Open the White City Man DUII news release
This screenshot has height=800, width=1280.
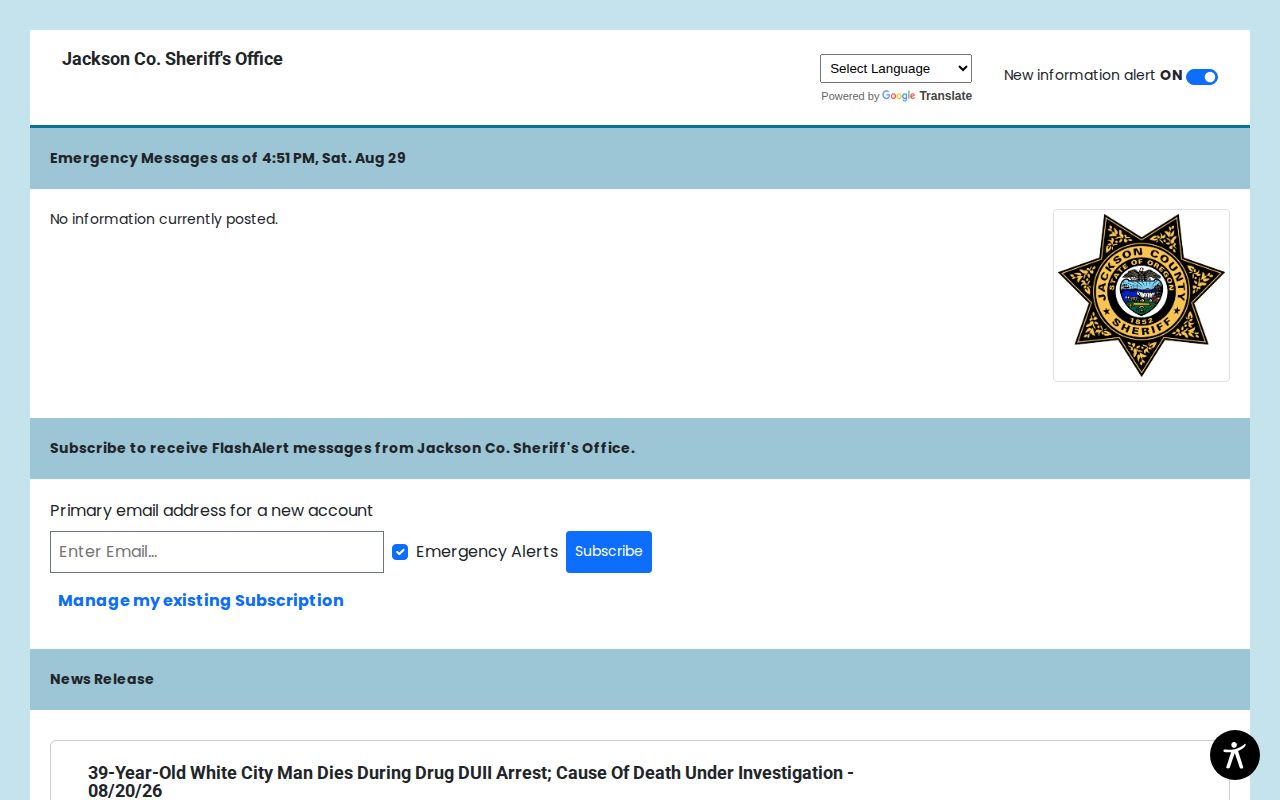click(x=471, y=781)
